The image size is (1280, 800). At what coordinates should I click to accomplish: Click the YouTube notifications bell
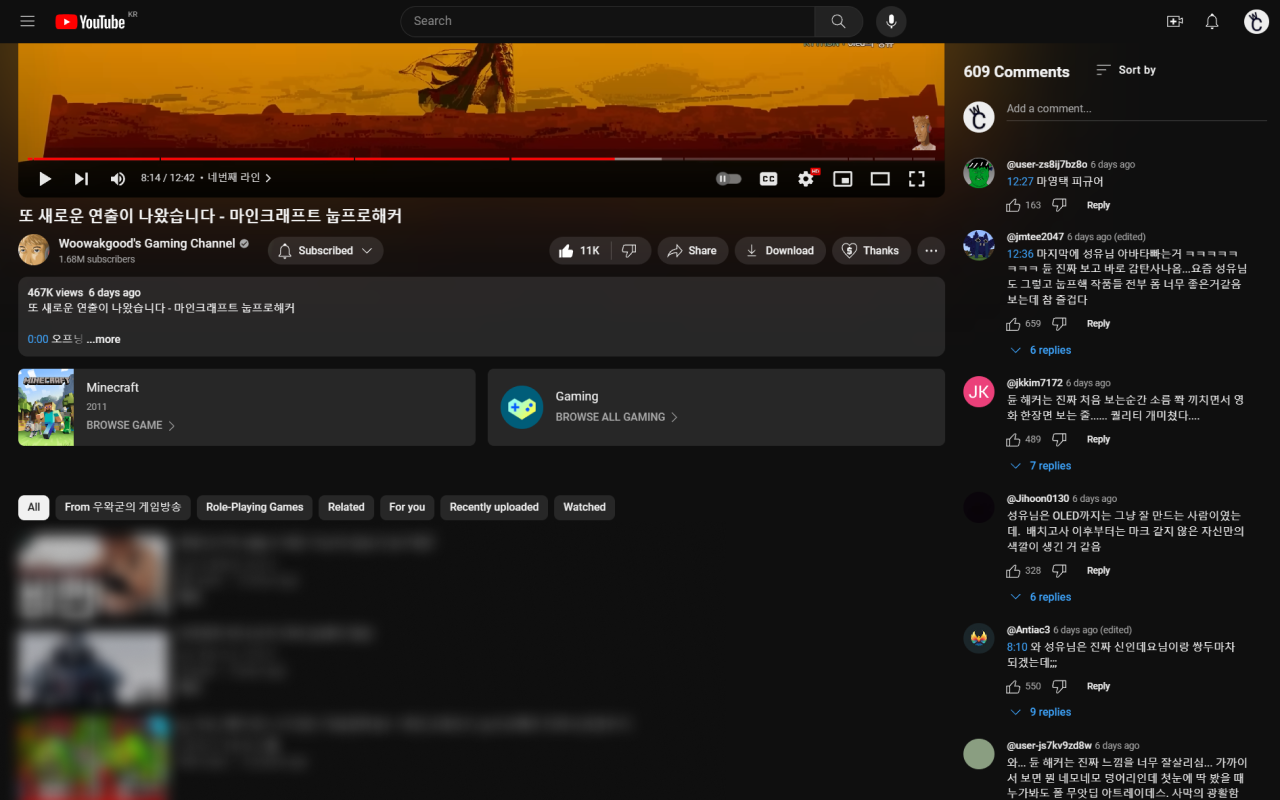click(x=1211, y=20)
